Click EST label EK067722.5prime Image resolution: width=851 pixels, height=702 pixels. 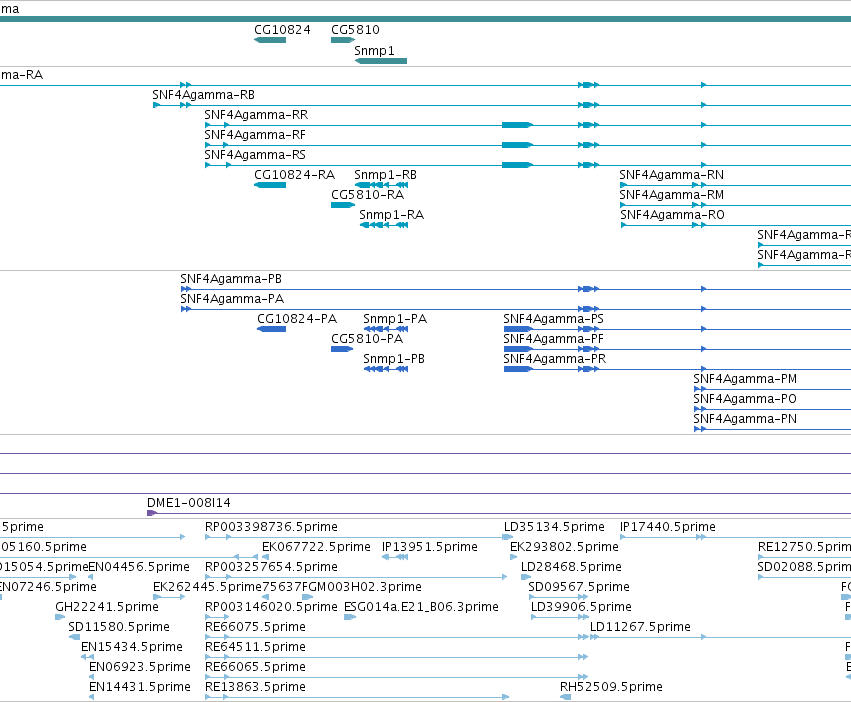click(x=316, y=547)
